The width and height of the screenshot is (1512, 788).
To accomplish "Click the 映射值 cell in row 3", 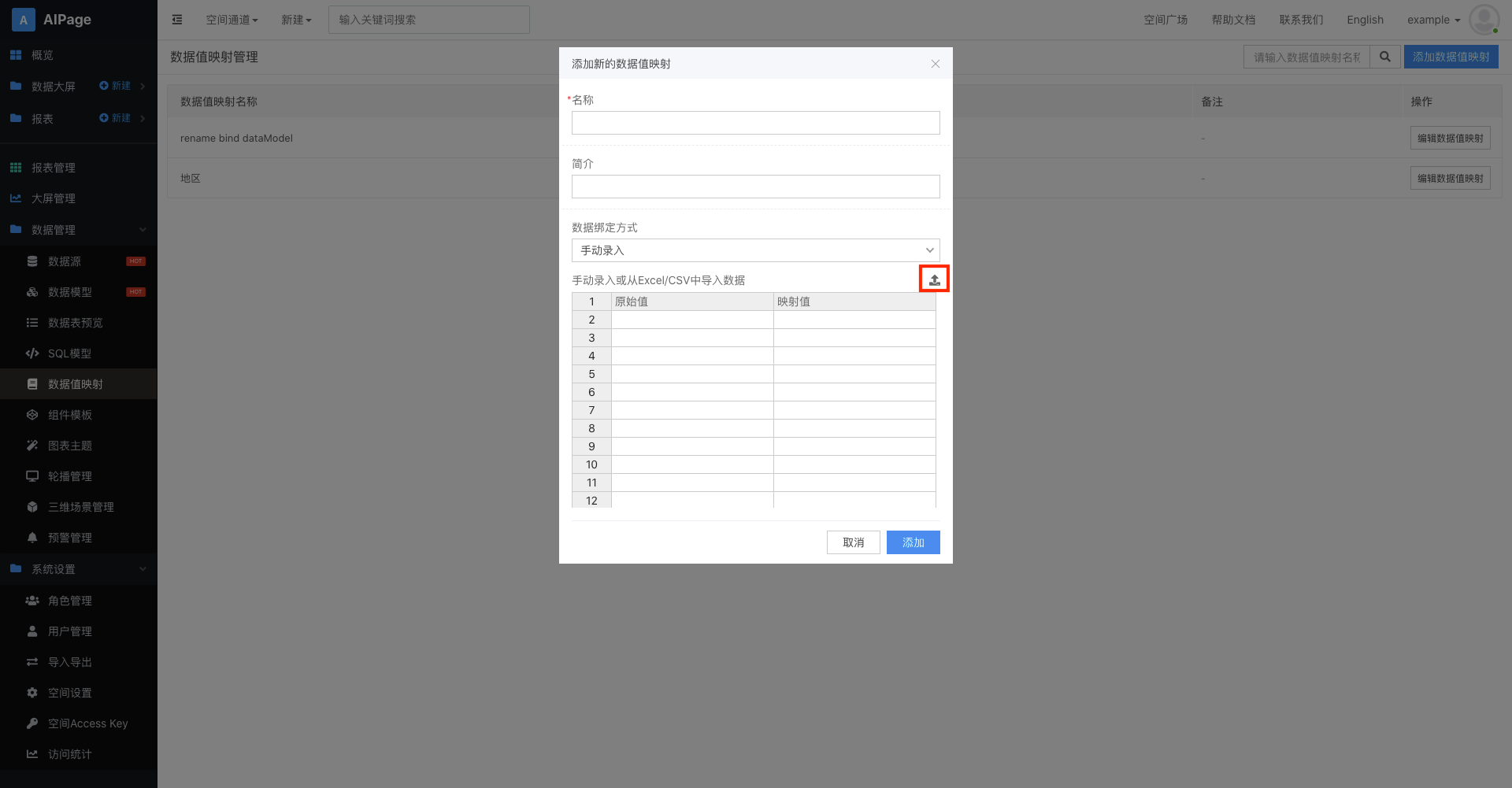I will 854,338.
